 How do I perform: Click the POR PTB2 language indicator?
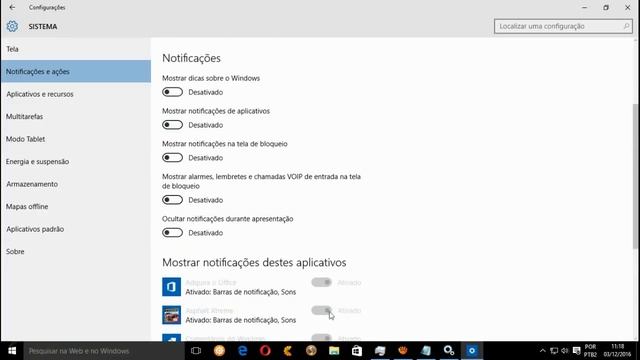tap(590, 351)
